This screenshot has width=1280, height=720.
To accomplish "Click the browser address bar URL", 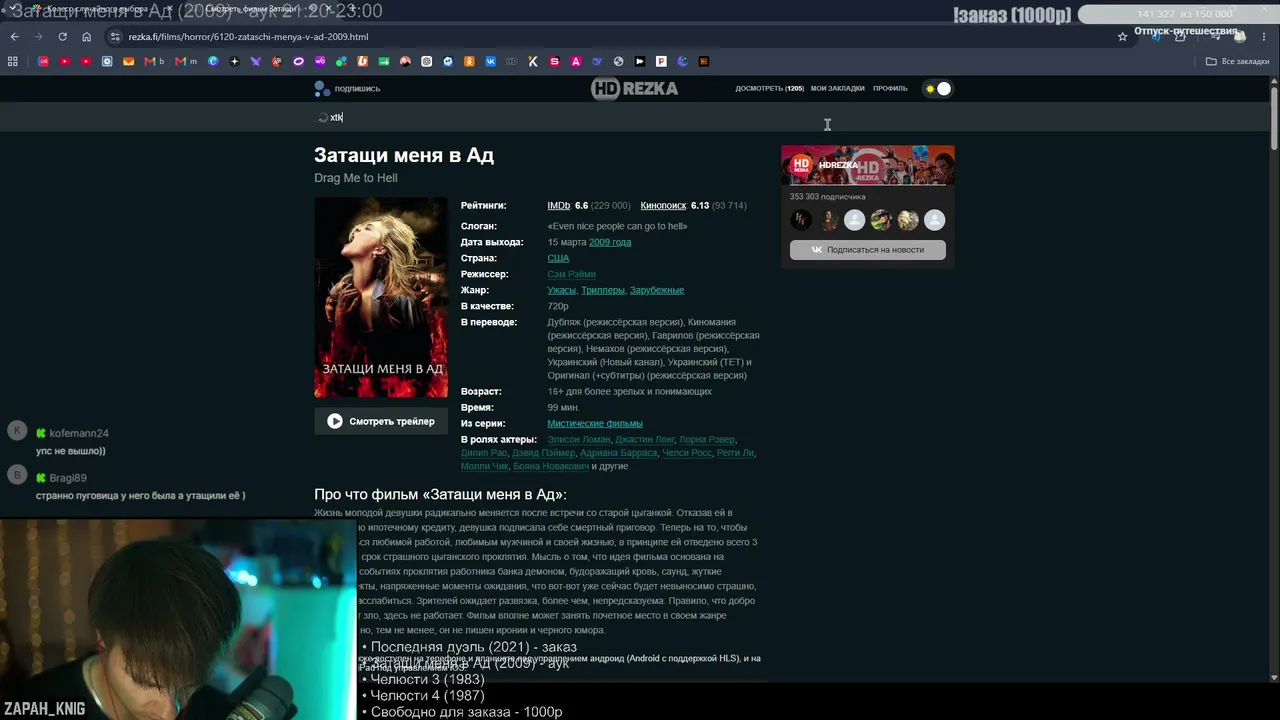I will (x=248, y=37).
